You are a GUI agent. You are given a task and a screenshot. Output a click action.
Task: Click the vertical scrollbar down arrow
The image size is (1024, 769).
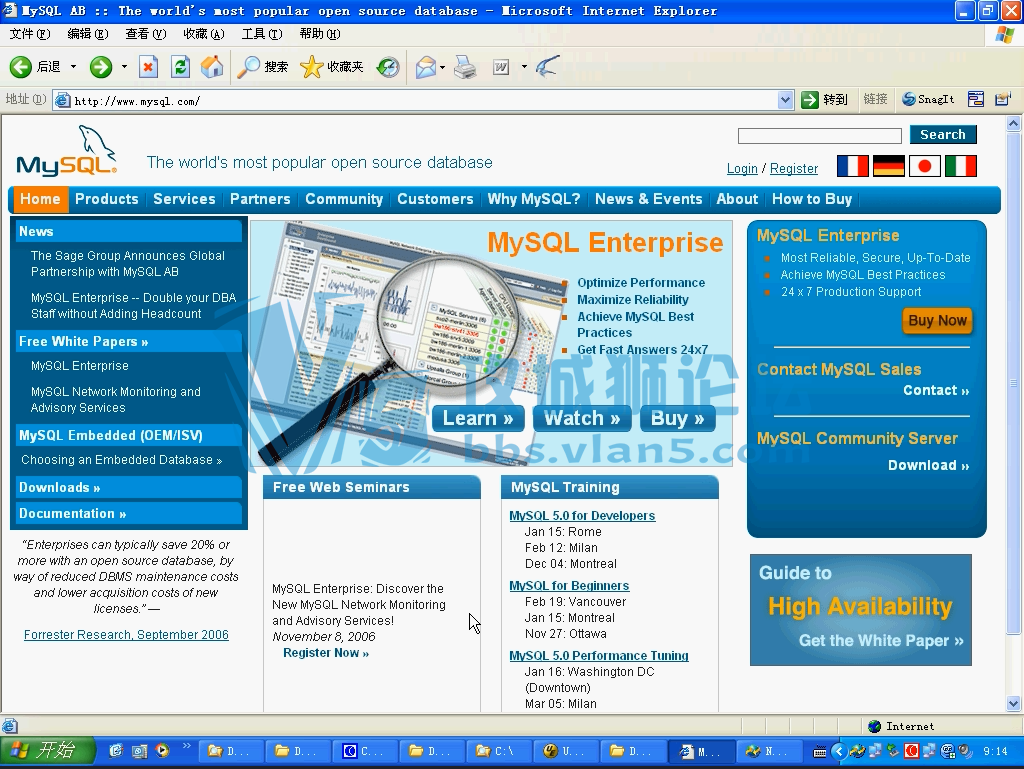pyautogui.click(x=1014, y=704)
